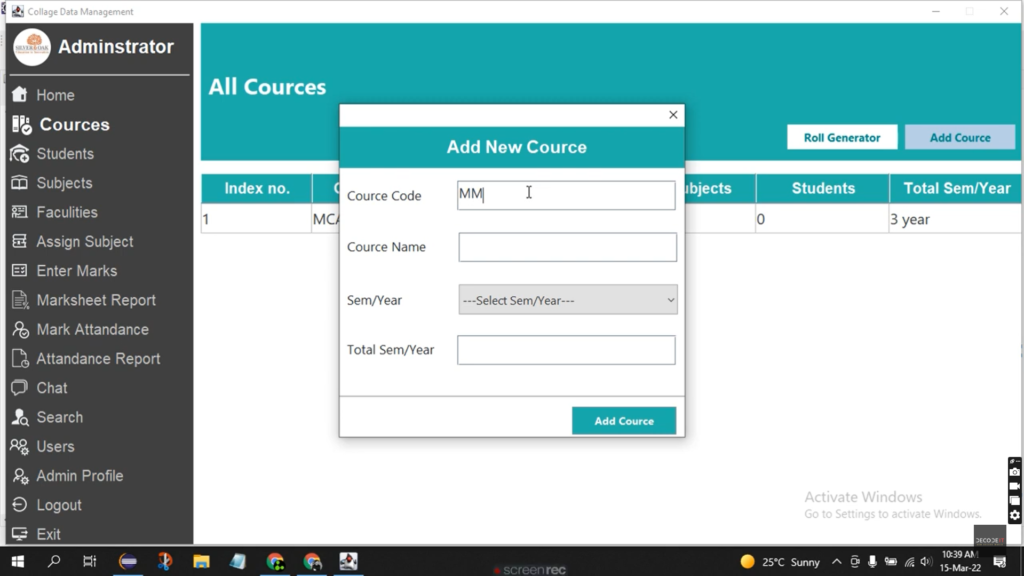
Task: Select the index cell '1' in table
Action: (256, 219)
